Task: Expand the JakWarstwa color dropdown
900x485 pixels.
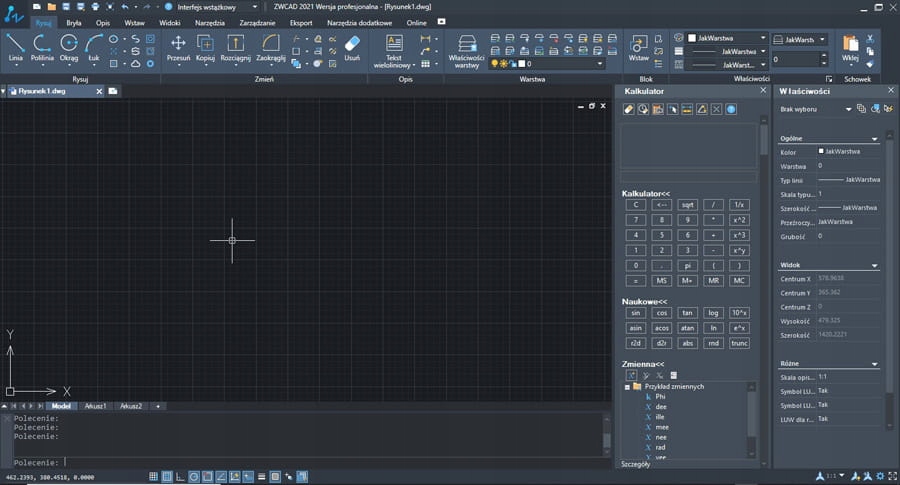Action: pos(763,38)
